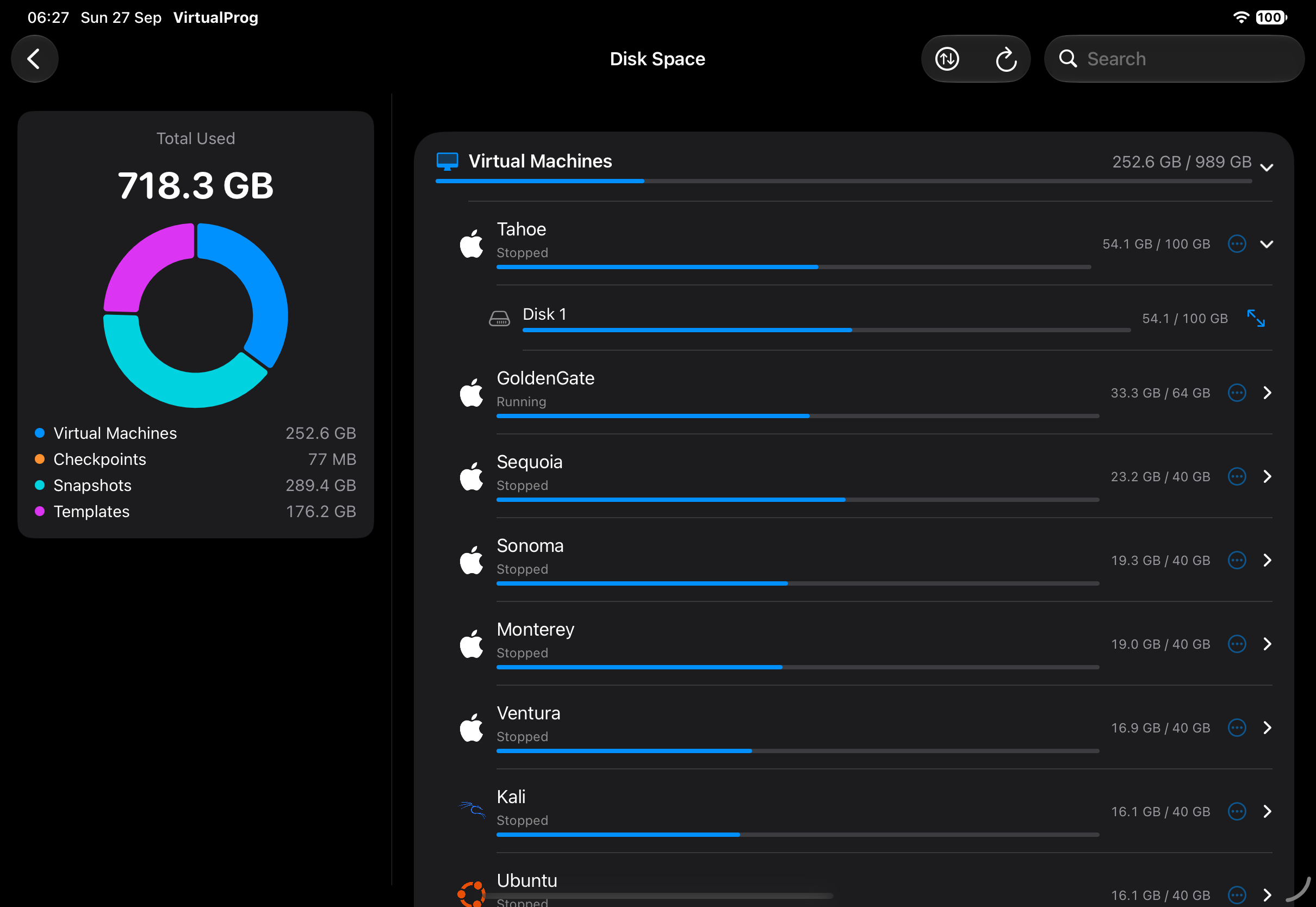This screenshot has width=1316, height=907.
Task: Select the Snapshots legend entry
Action: pyautogui.click(x=195, y=486)
